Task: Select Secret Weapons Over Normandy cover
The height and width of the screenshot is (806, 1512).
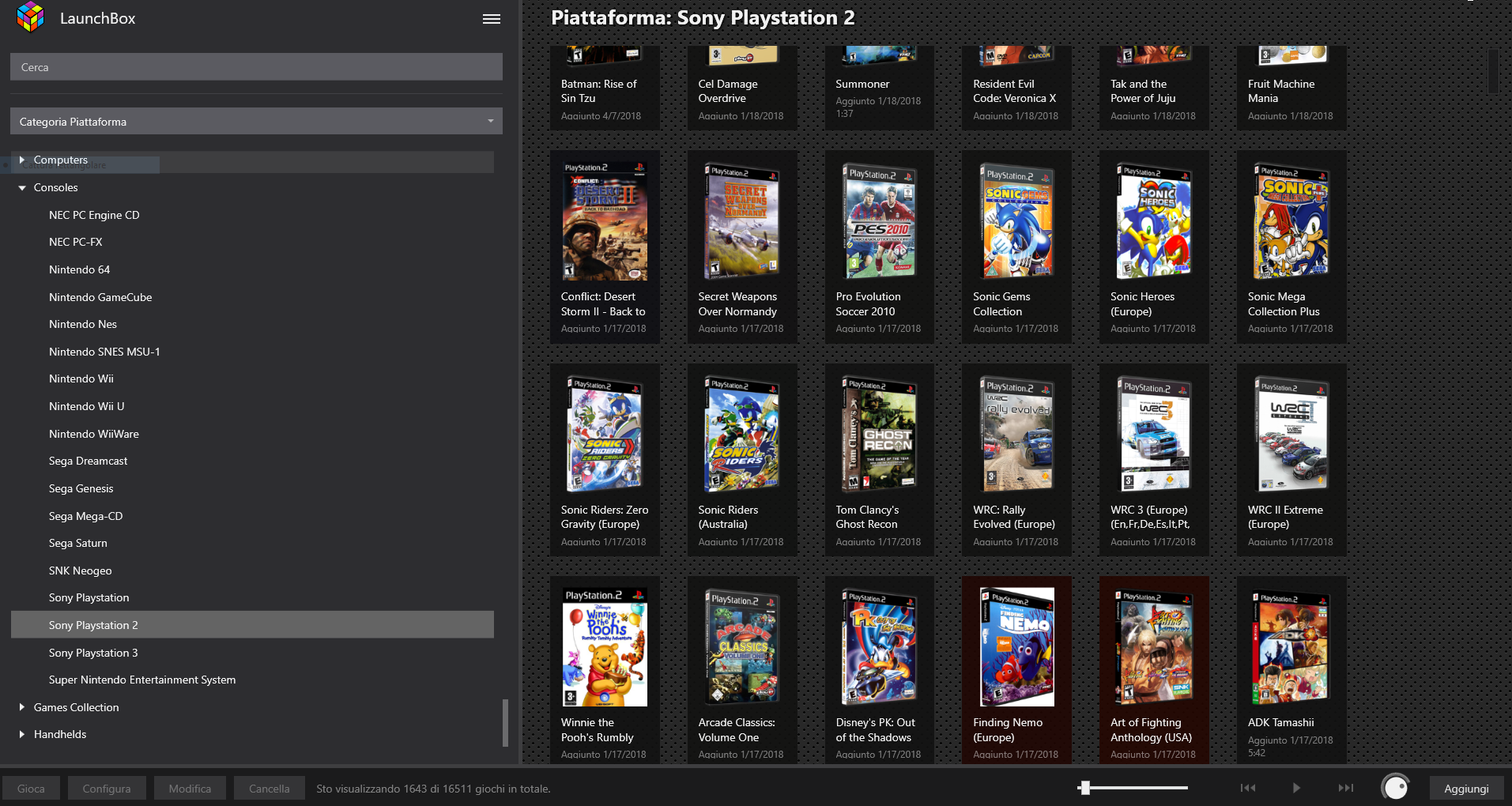Action: pos(742,221)
